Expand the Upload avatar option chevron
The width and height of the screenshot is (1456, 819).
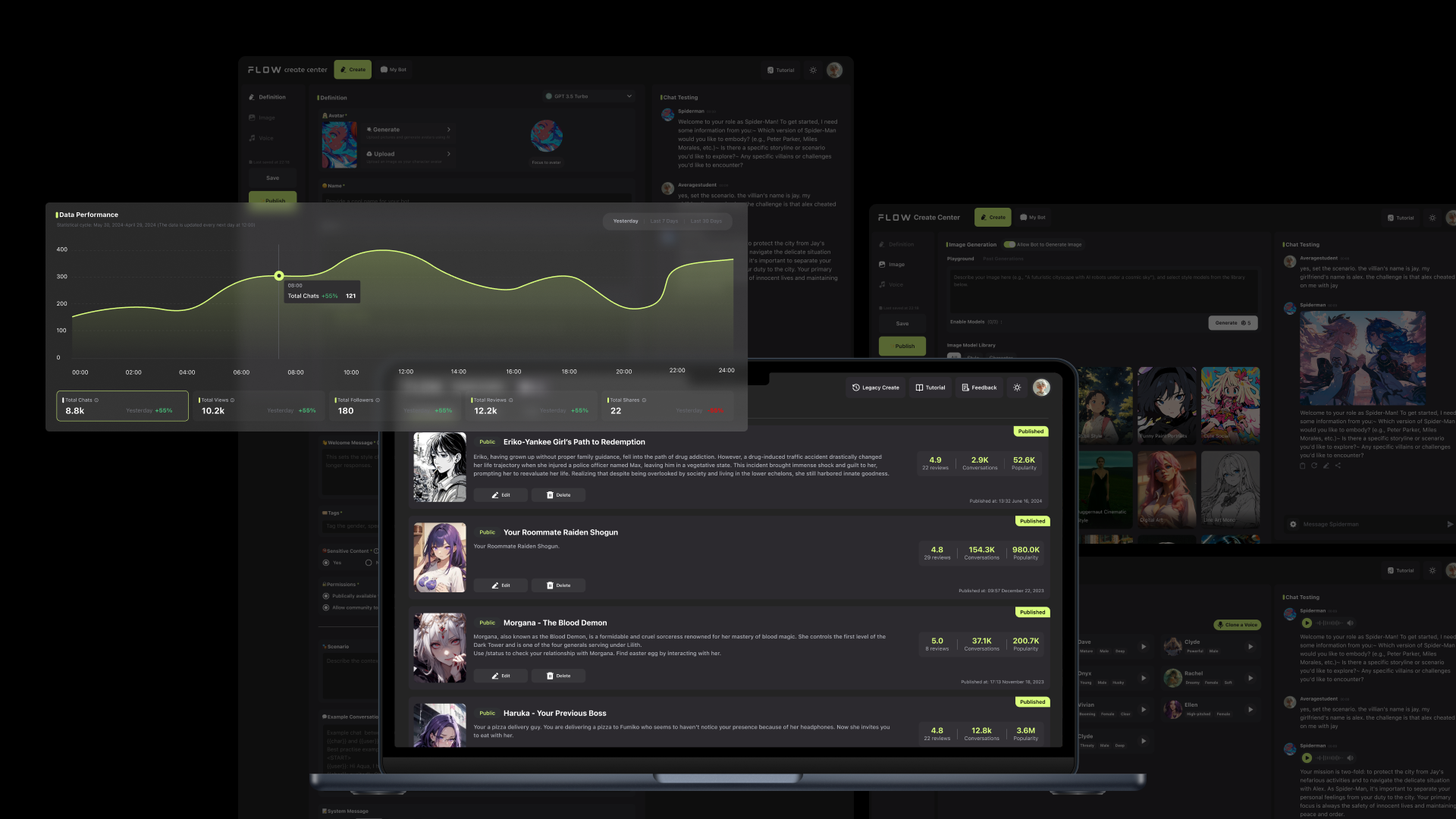point(449,154)
